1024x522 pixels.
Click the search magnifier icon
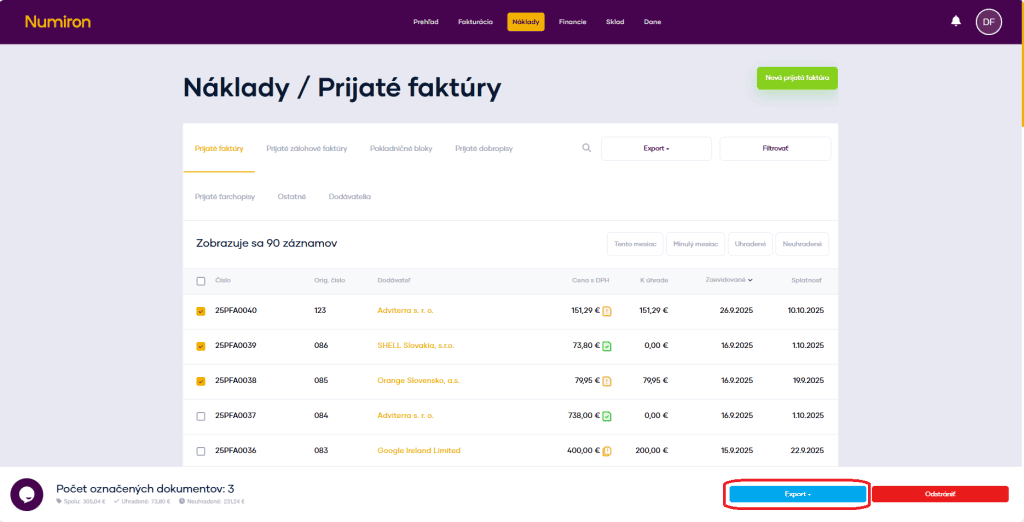pos(586,148)
